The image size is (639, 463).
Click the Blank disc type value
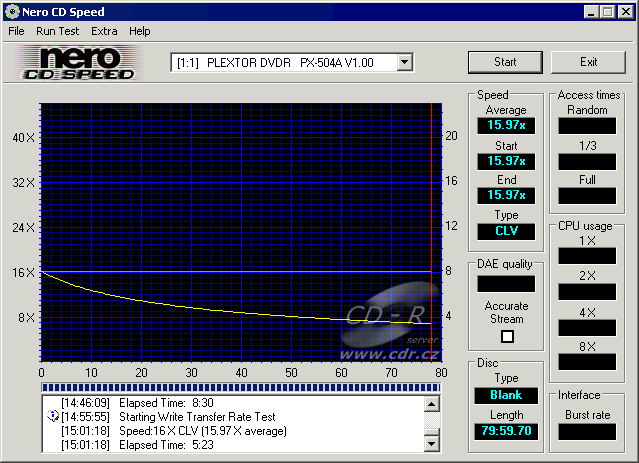click(x=506, y=395)
